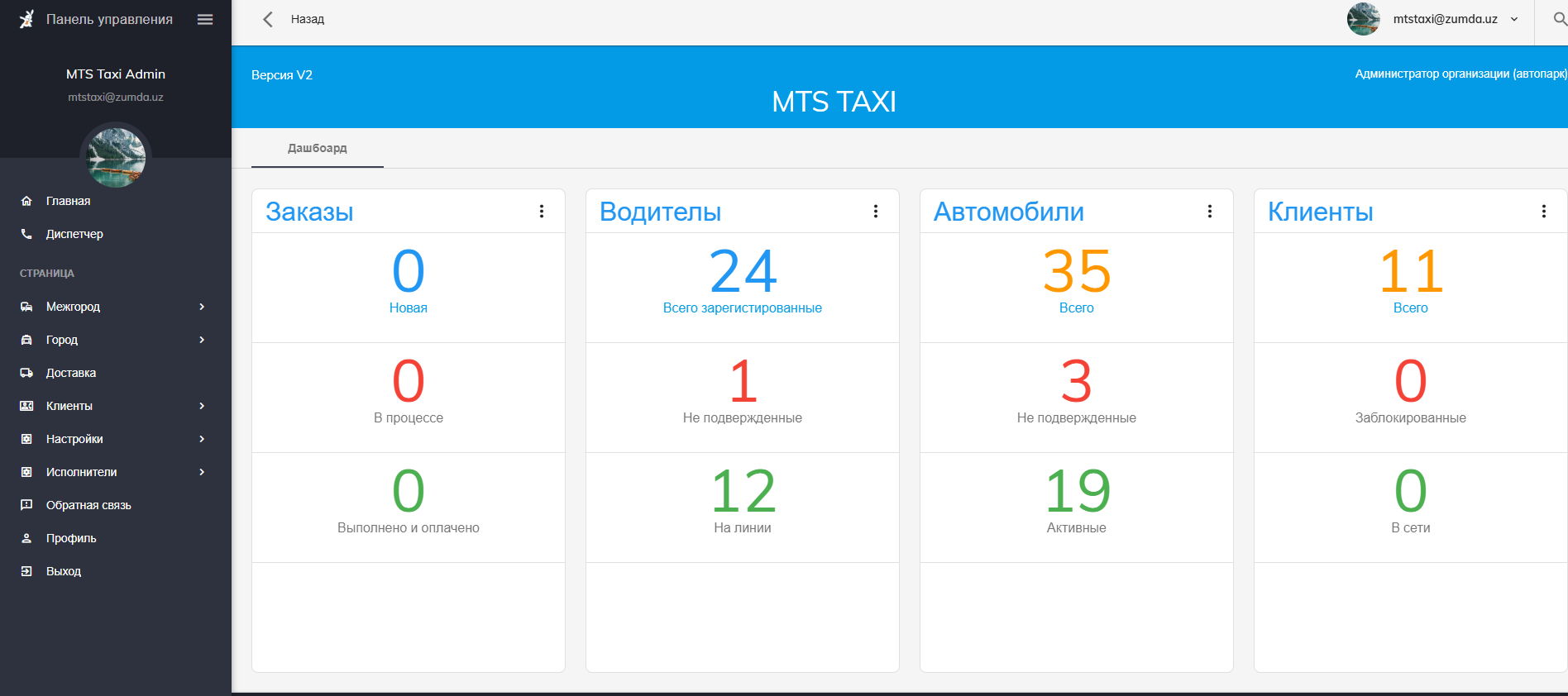Open Обратная связь in the sidebar
This screenshot has height=696, width=1568.
pyautogui.click(x=88, y=505)
